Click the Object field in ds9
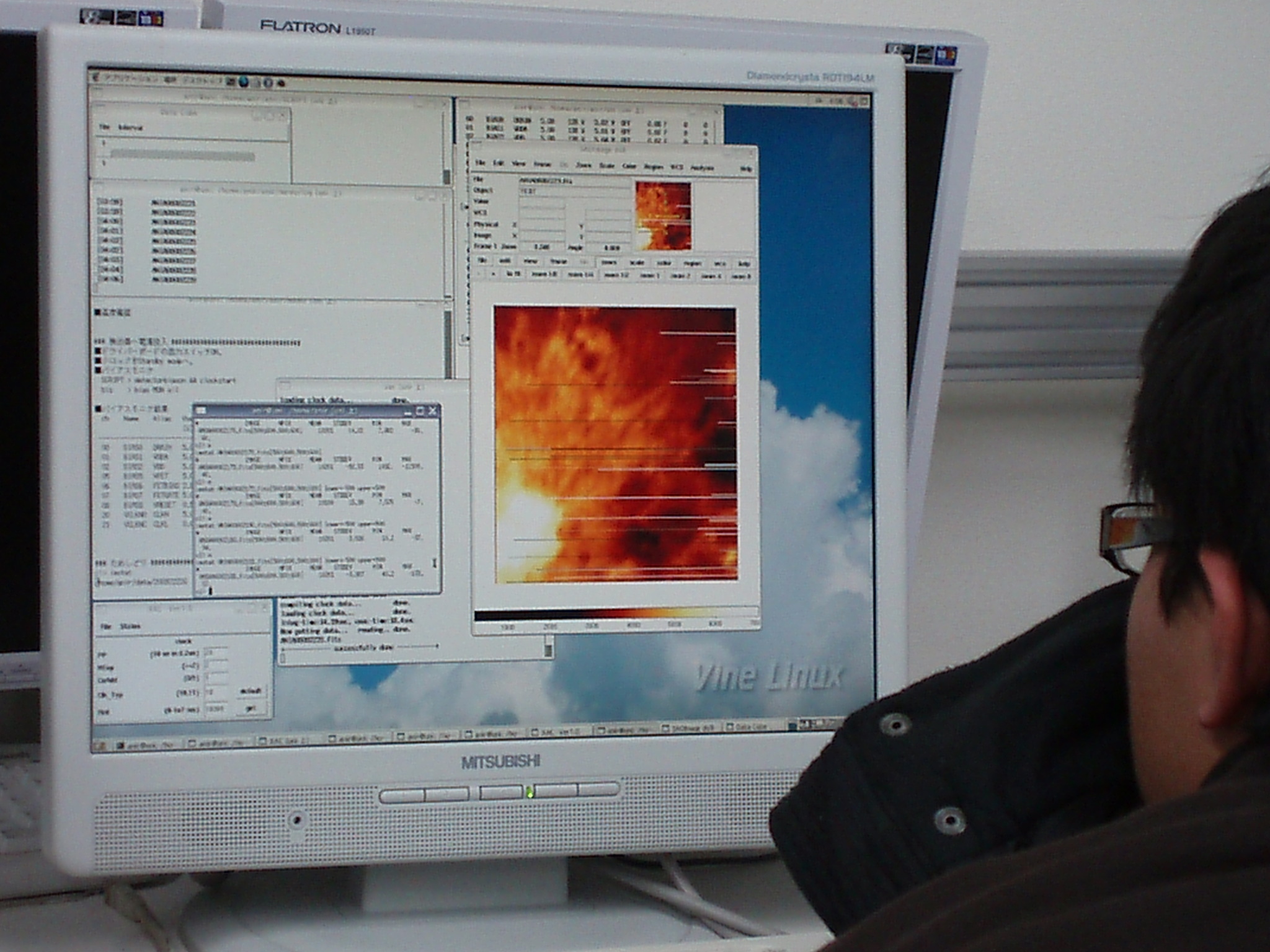This screenshot has height=952, width=1270. click(574, 192)
